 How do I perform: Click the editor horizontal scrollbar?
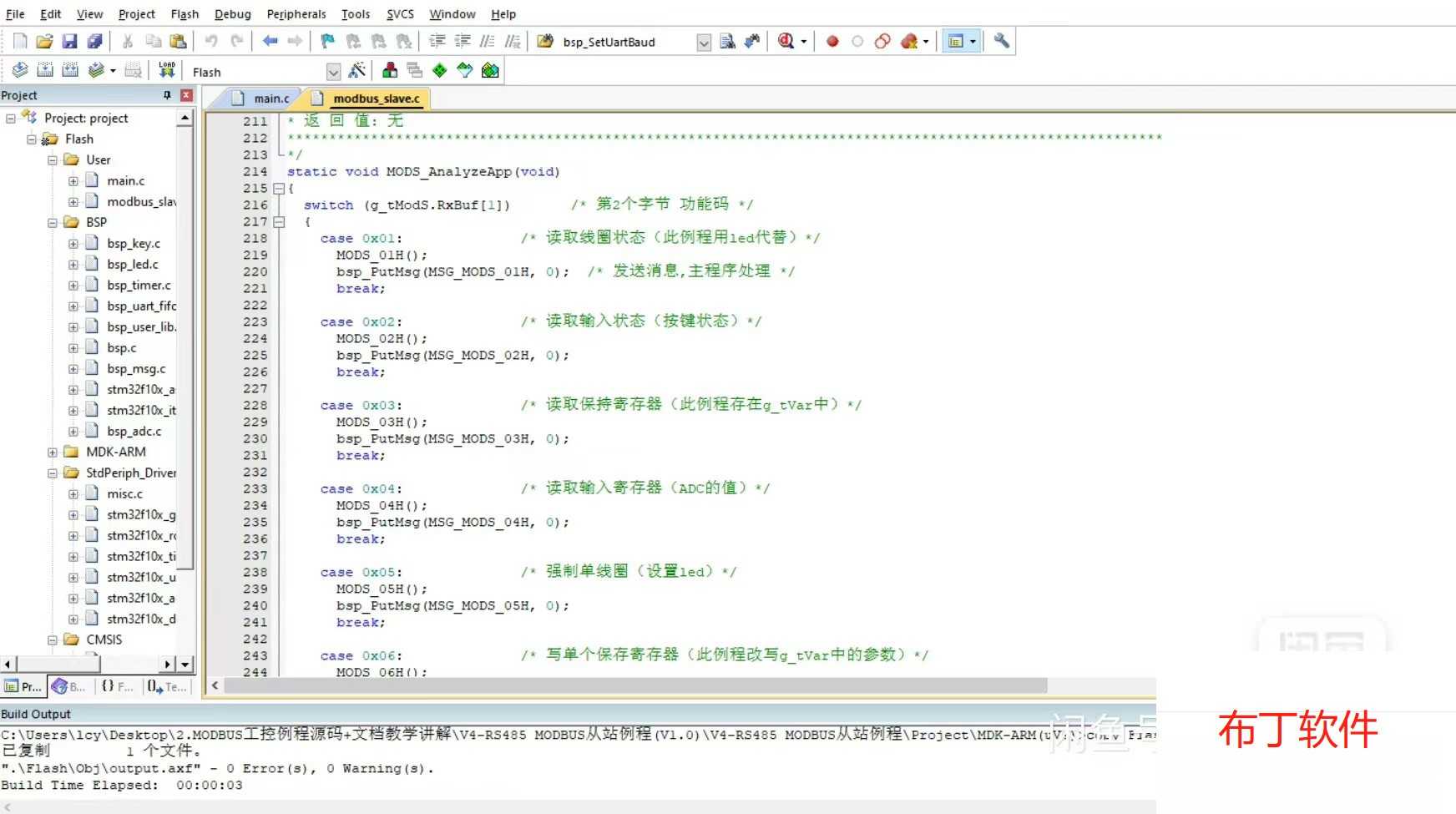(x=634, y=685)
